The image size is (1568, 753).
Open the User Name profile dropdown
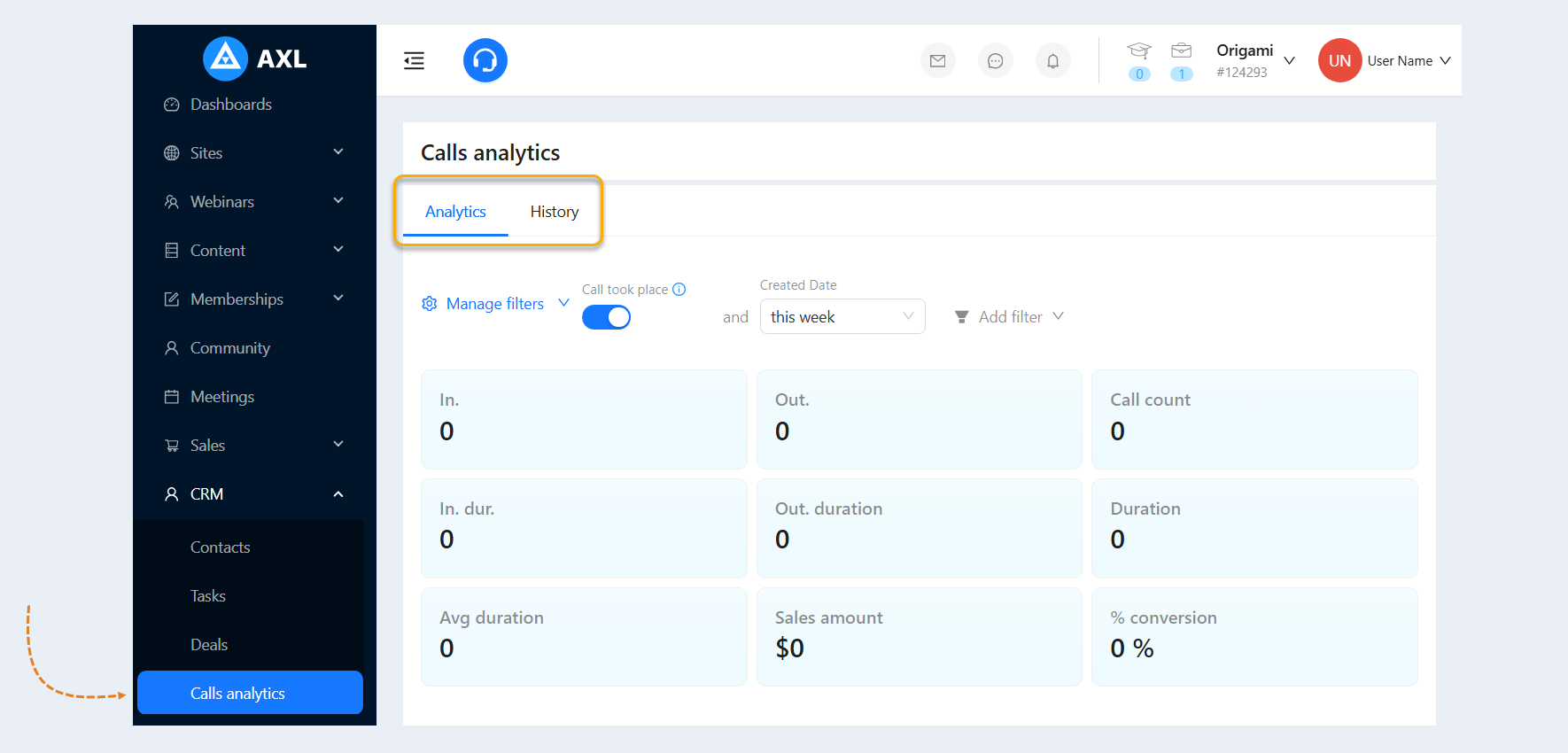(1409, 61)
